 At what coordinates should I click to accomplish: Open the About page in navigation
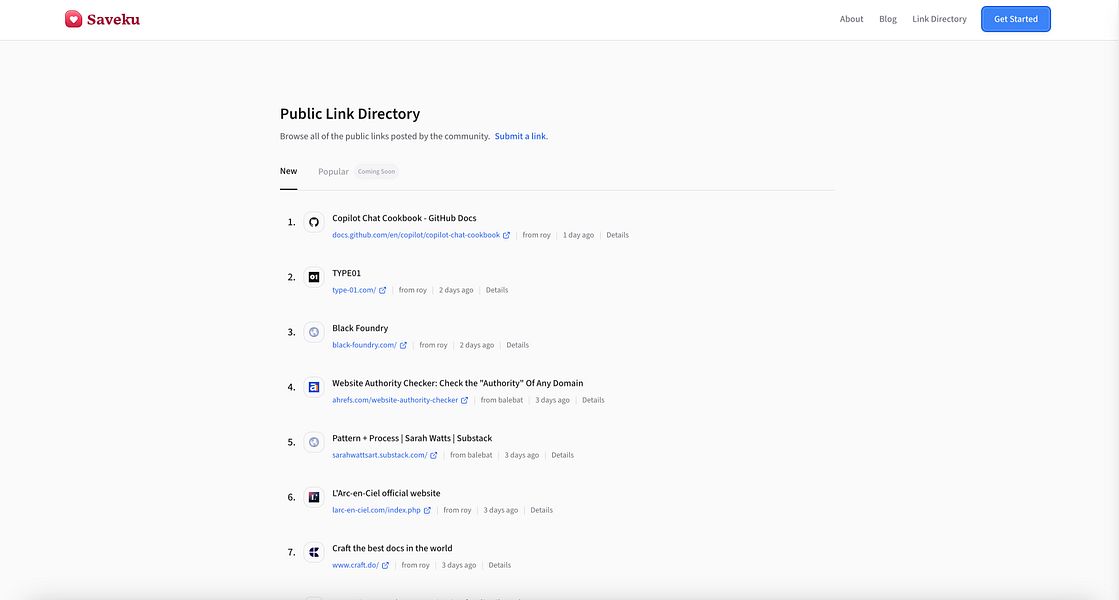[851, 19]
